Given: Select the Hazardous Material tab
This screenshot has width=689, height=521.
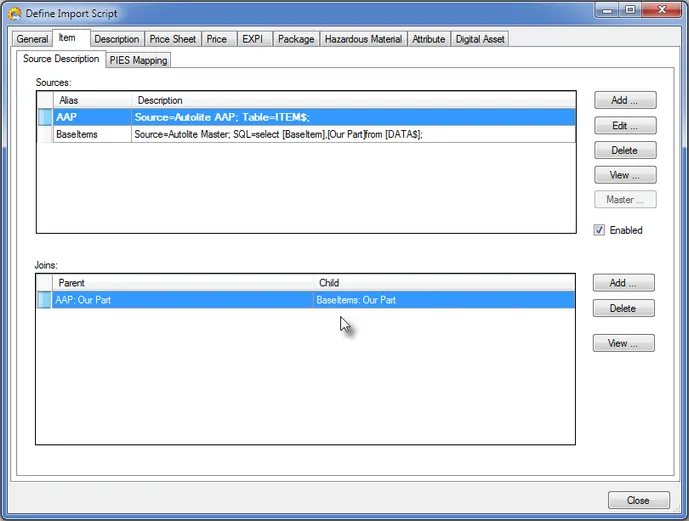Looking at the screenshot, I should pyautogui.click(x=364, y=39).
